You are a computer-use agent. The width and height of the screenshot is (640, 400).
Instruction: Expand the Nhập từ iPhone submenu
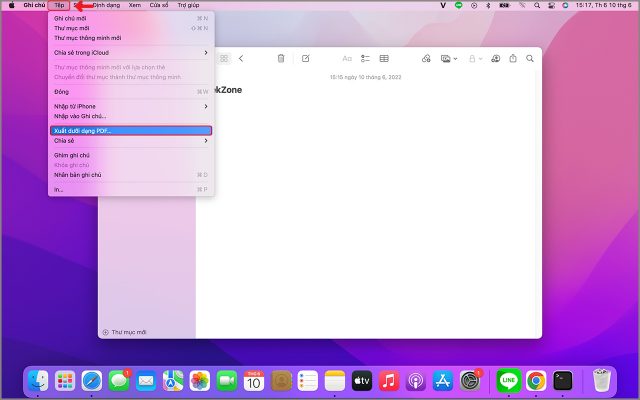click(x=130, y=106)
